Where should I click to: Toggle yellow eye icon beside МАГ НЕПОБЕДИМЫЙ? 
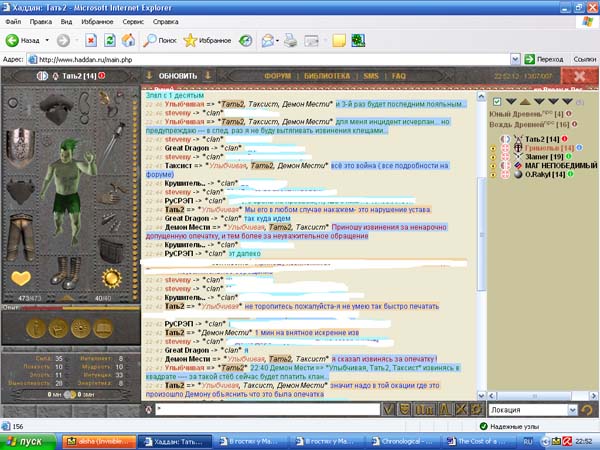click(x=493, y=166)
